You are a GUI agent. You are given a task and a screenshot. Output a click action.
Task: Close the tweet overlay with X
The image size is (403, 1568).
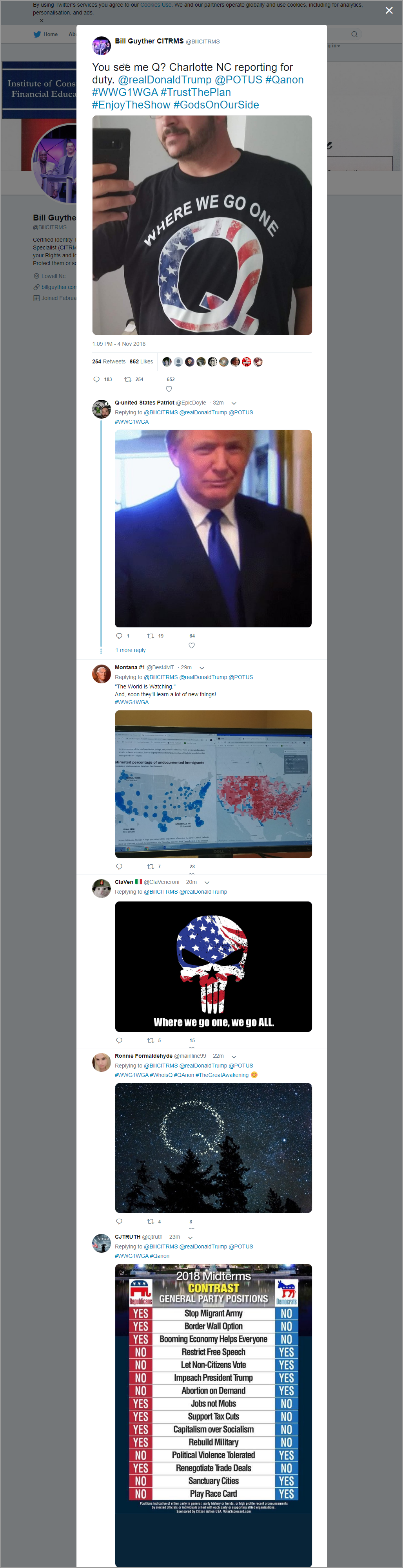pos(389,10)
